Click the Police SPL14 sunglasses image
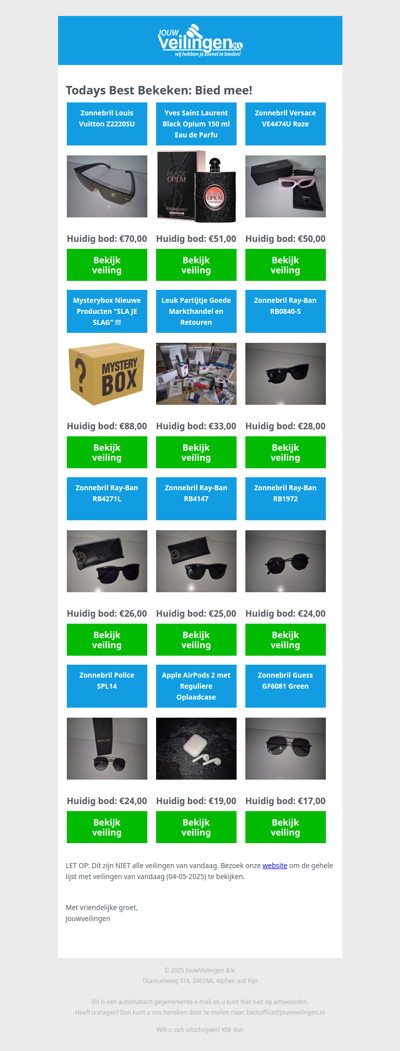 [107, 749]
